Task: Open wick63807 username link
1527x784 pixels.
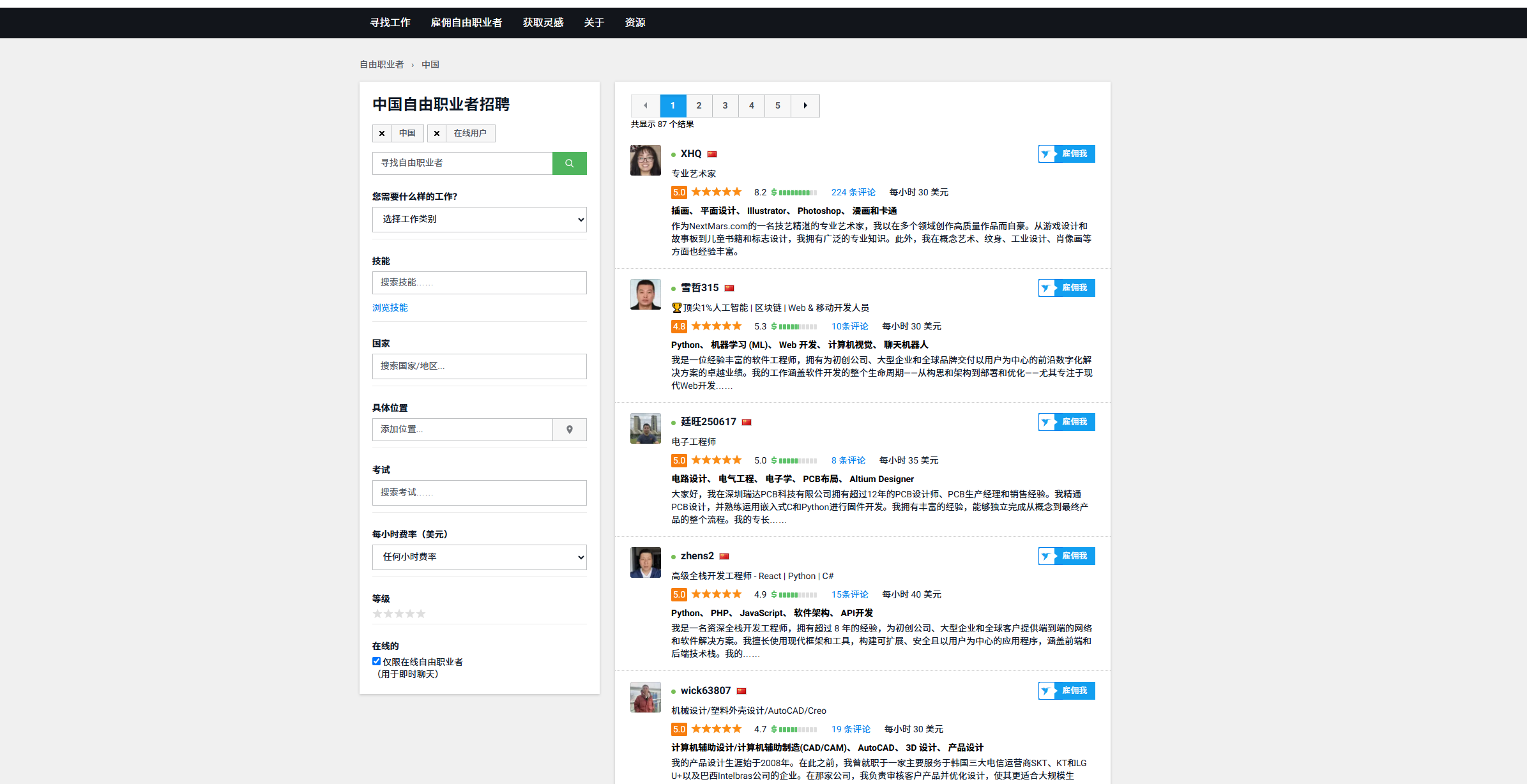Action: tap(706, 691)
